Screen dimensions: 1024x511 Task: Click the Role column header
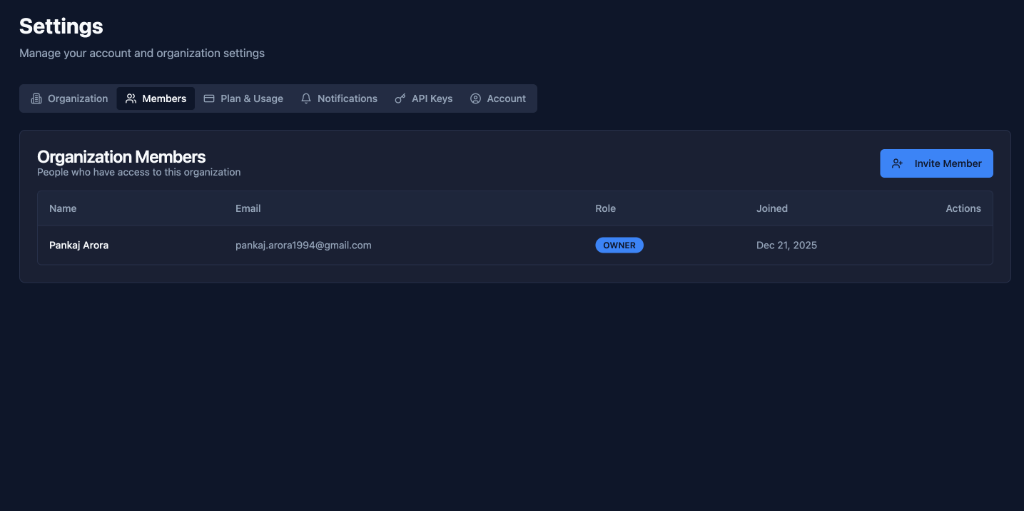point(605,209)
